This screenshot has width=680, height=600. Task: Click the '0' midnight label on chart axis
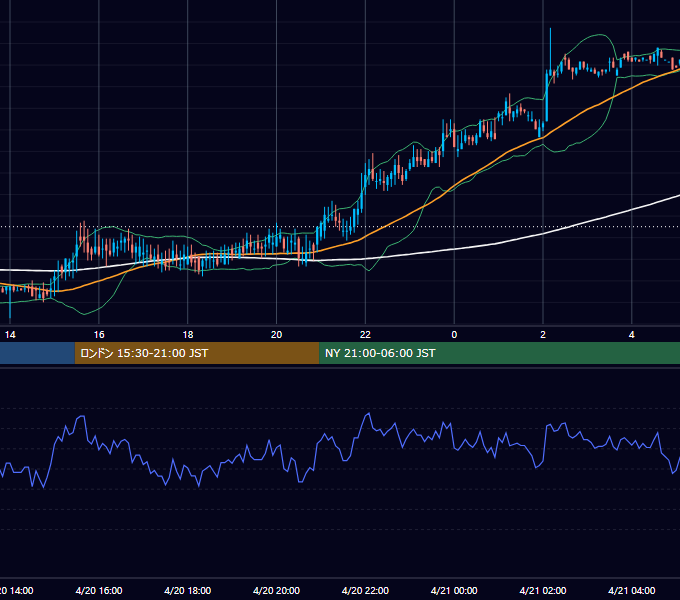pos(454,335)
